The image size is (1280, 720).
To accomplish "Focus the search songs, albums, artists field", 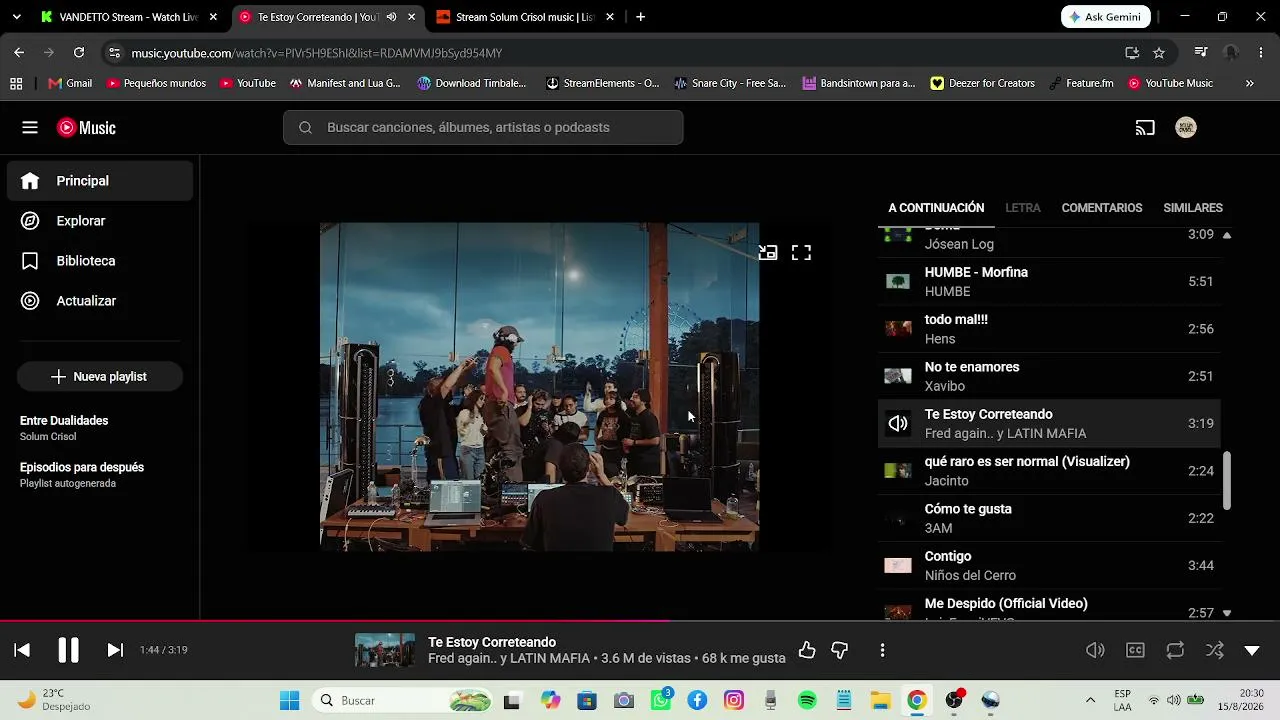I will (x=483, y=128).
